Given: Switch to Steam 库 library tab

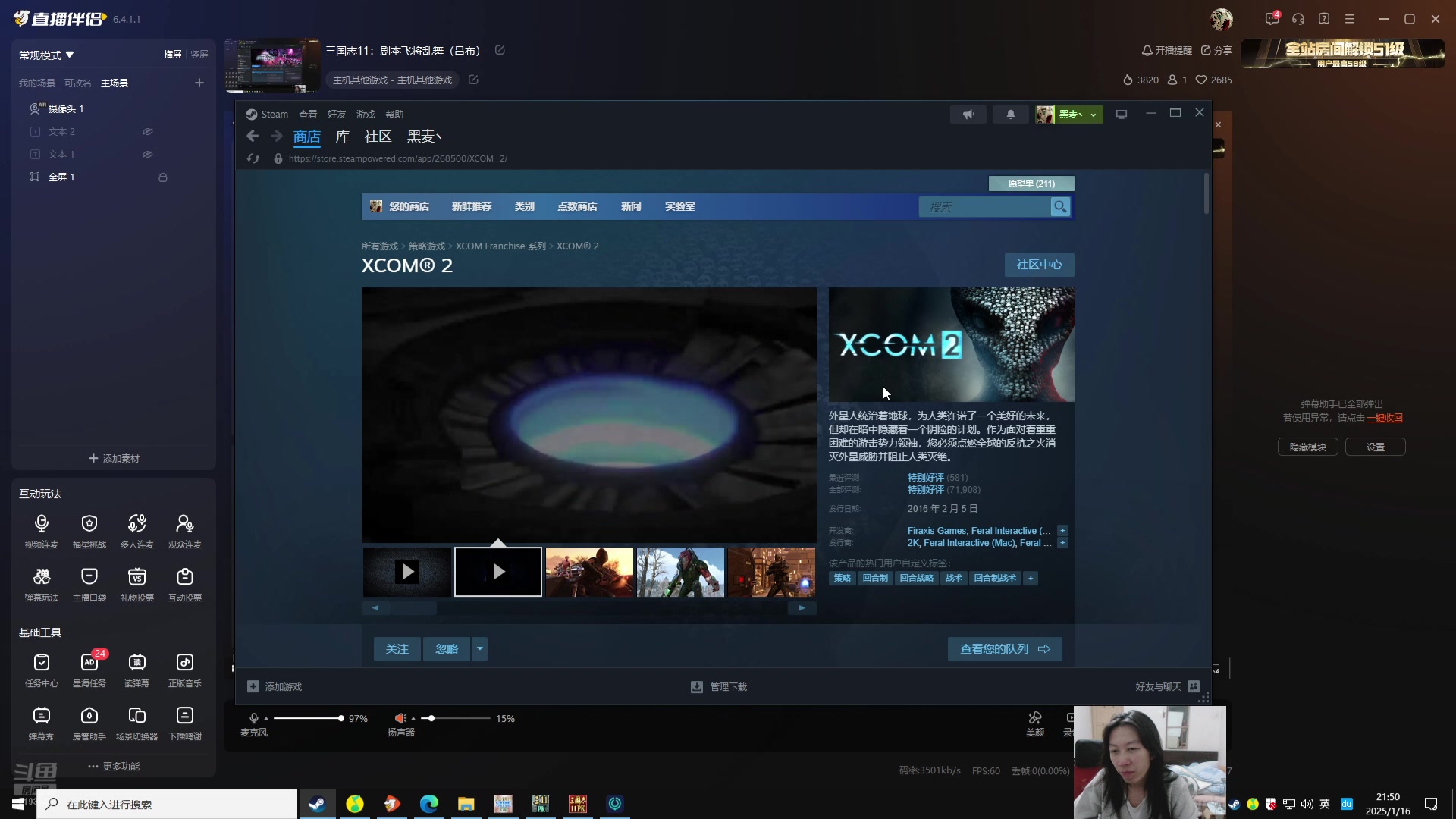Looking at the screenshot, I should [343, 136].
